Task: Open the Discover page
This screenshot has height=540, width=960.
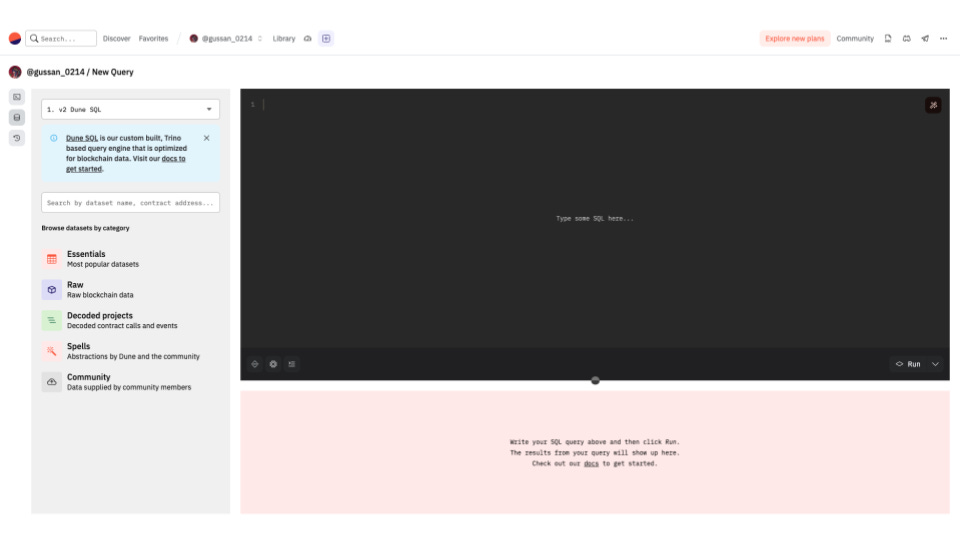Action: coord(116,39)
